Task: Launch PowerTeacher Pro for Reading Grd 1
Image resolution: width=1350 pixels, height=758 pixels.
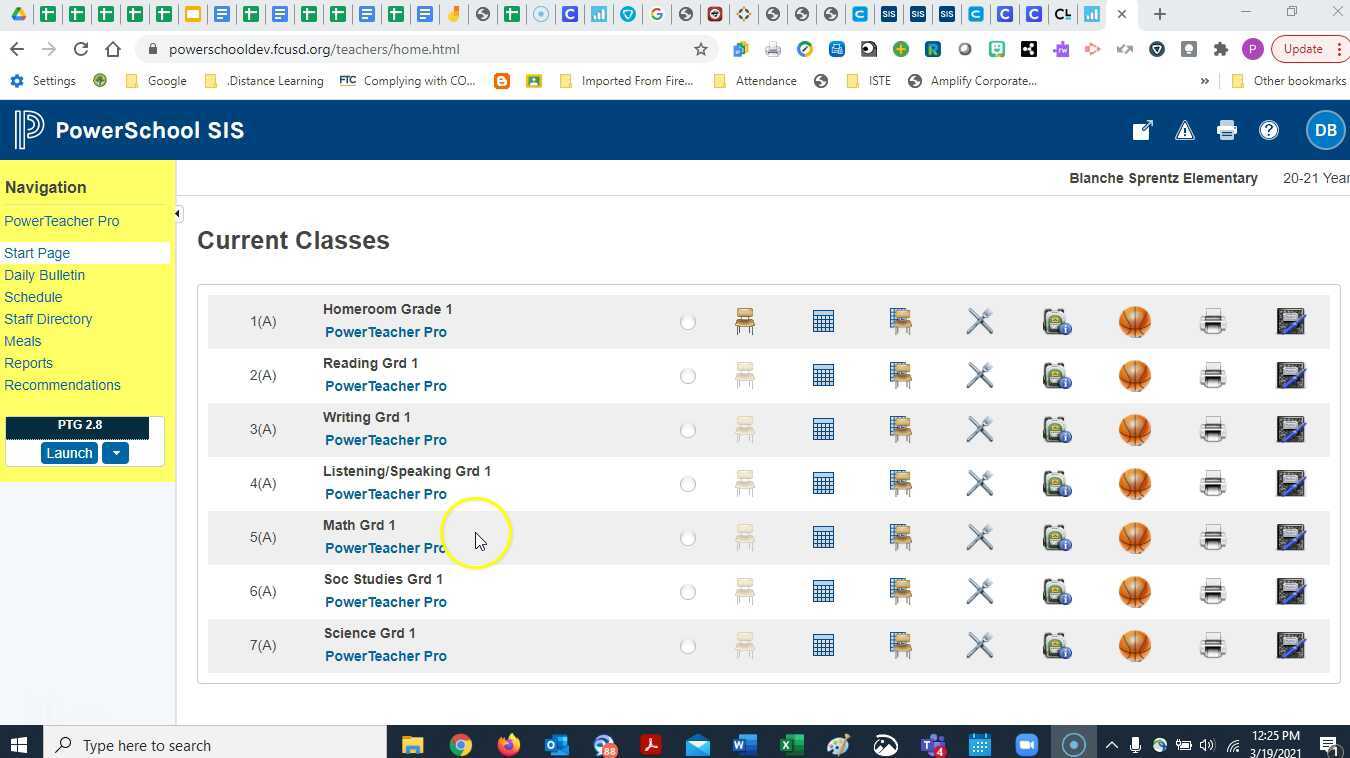Action: (385, 386)
